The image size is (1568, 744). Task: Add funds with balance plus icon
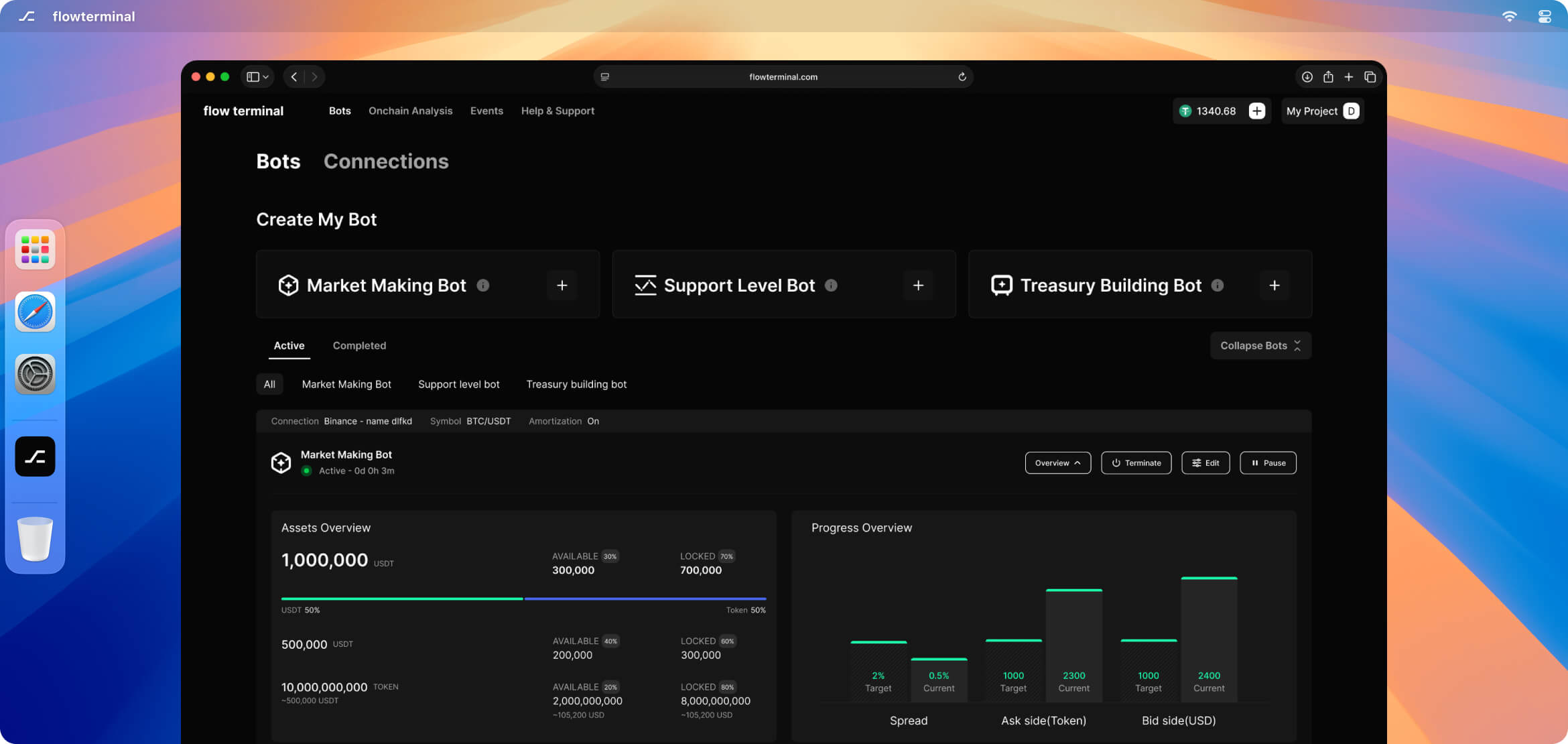1256,111
